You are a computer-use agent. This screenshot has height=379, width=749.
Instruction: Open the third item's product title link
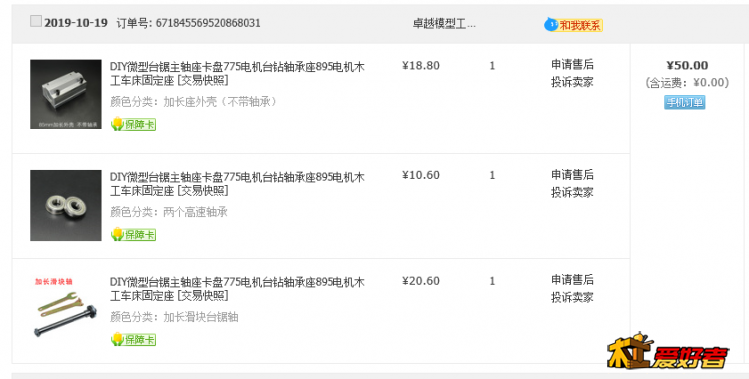(x=237, y=289)
